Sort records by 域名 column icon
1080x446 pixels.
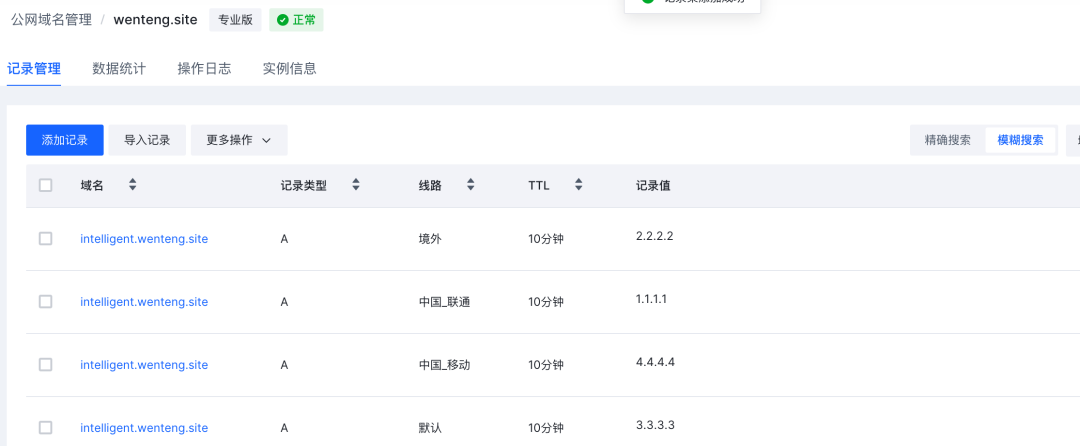[132, 185]
